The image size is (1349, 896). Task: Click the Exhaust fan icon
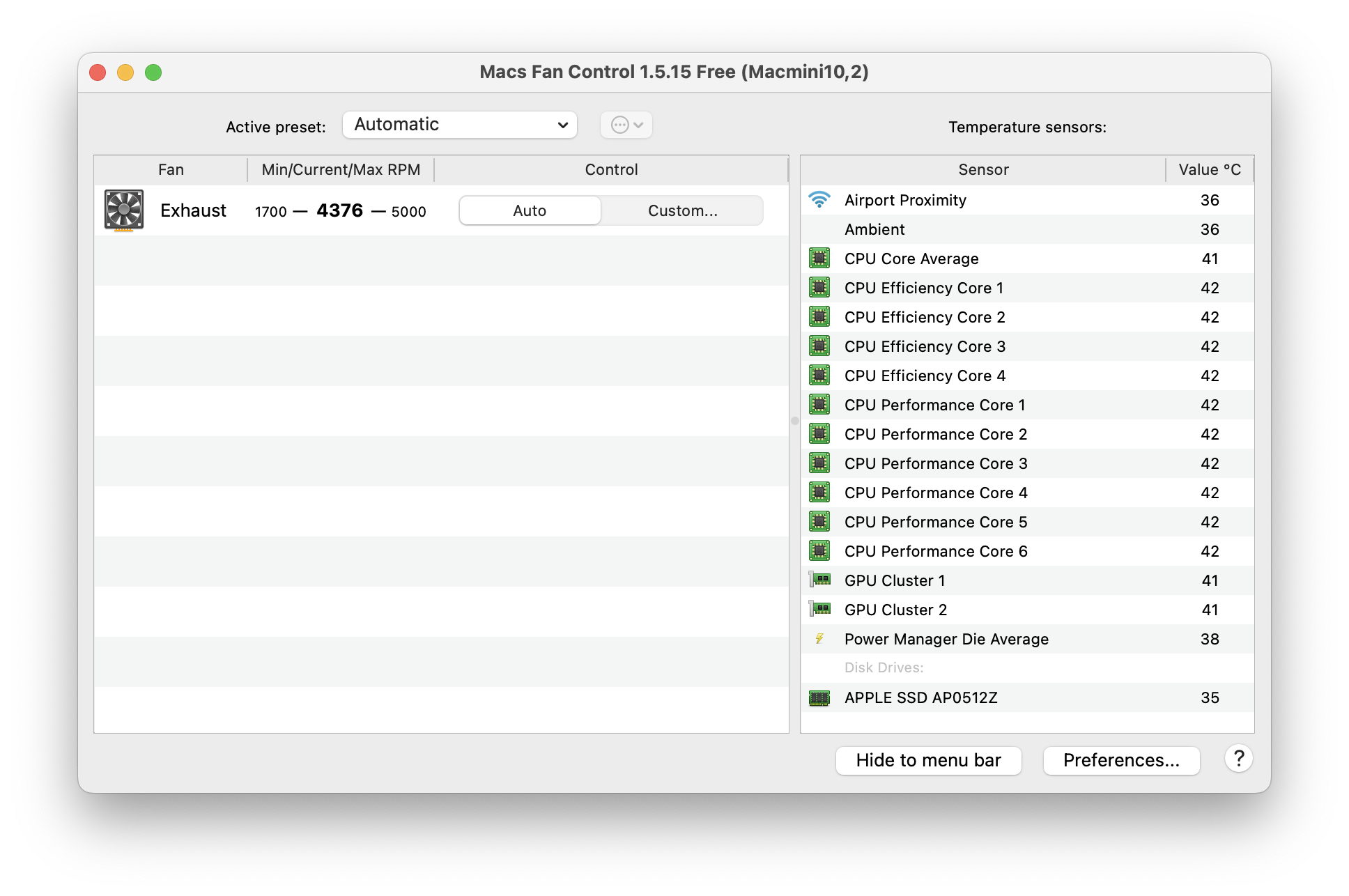pyautogui.click(x=124, y=210)
